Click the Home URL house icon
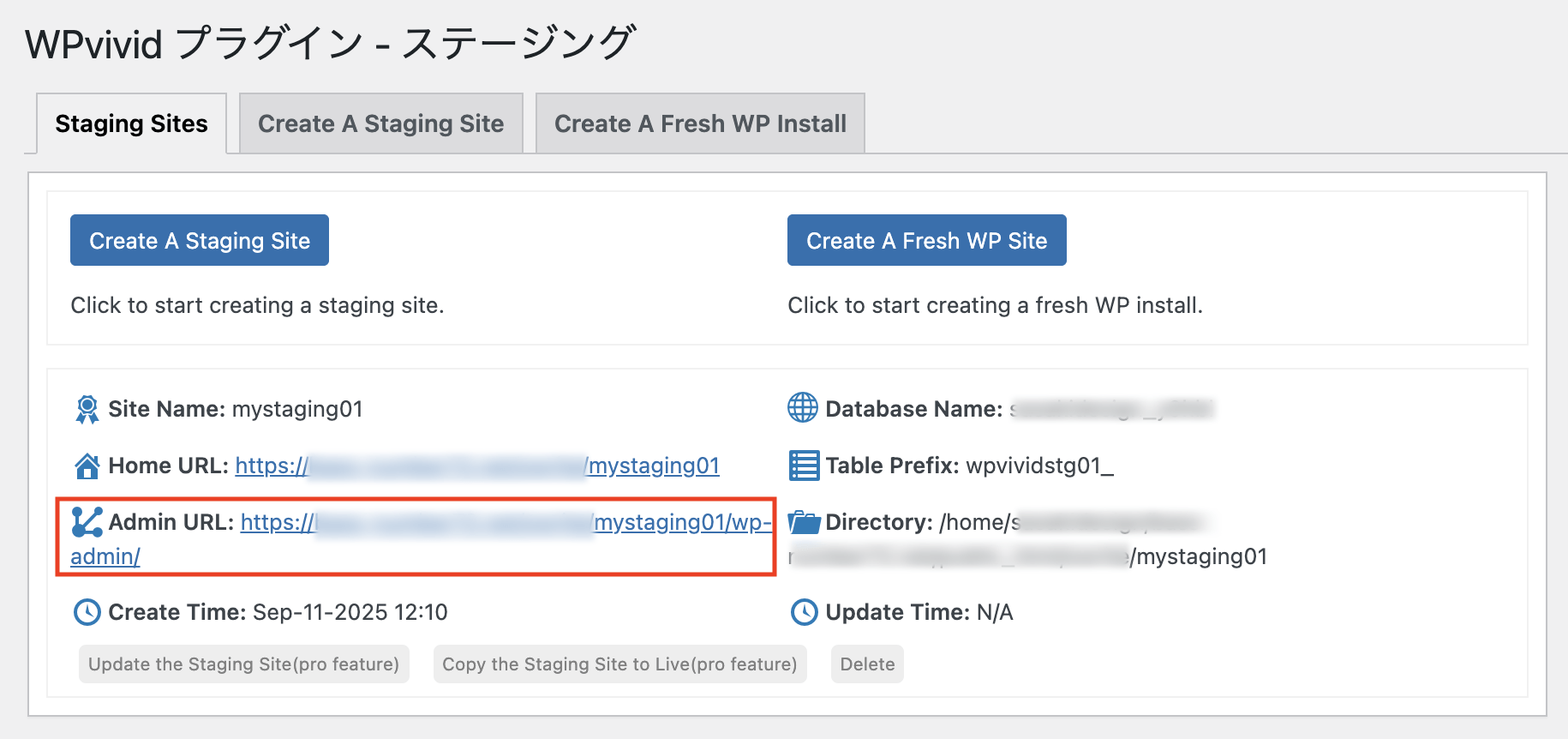The height and width of the screenshot is (739, 1568). pos(87,466)
